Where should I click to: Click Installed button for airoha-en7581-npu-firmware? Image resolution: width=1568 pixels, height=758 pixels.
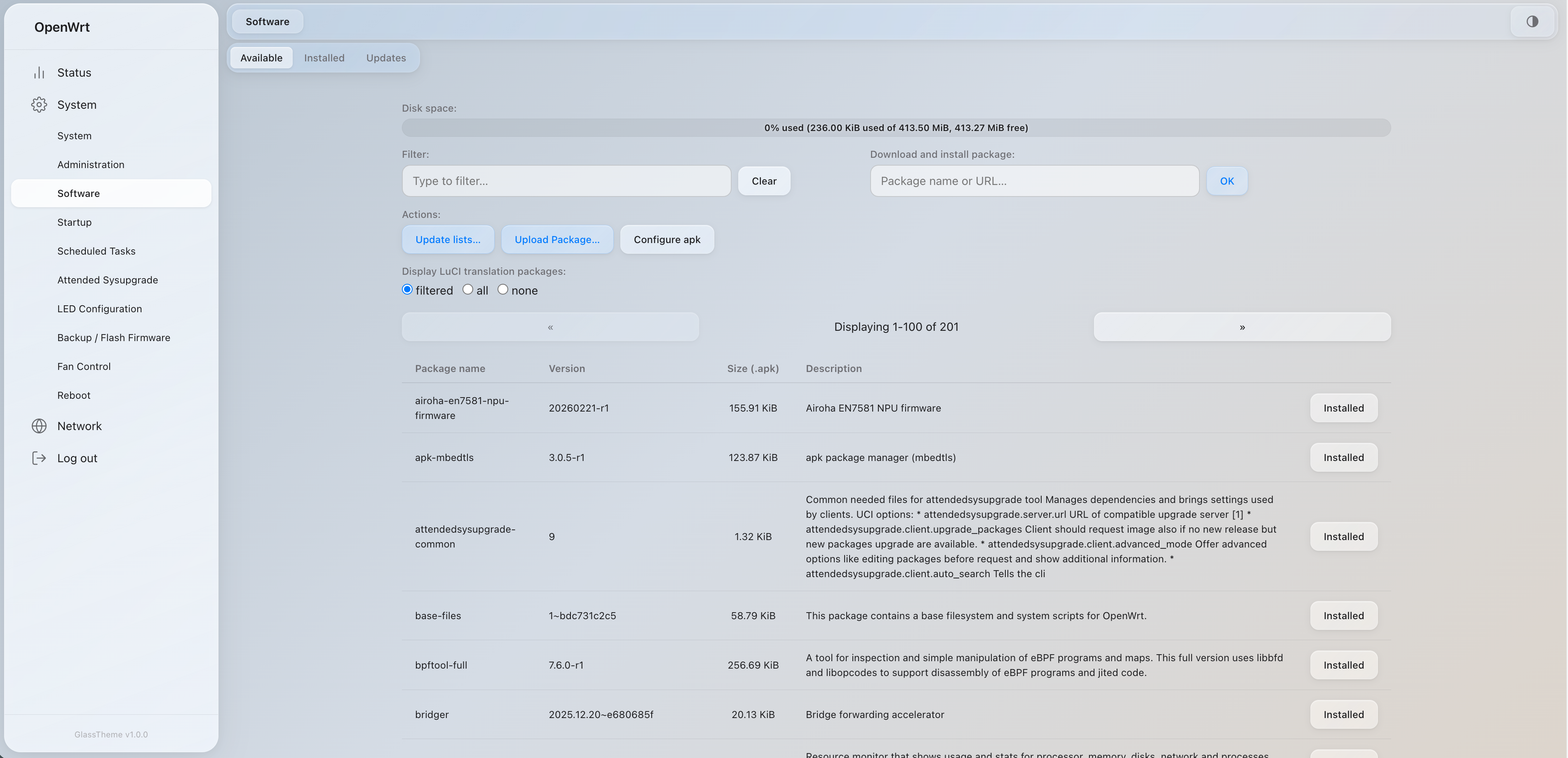tap(1343, 408)
